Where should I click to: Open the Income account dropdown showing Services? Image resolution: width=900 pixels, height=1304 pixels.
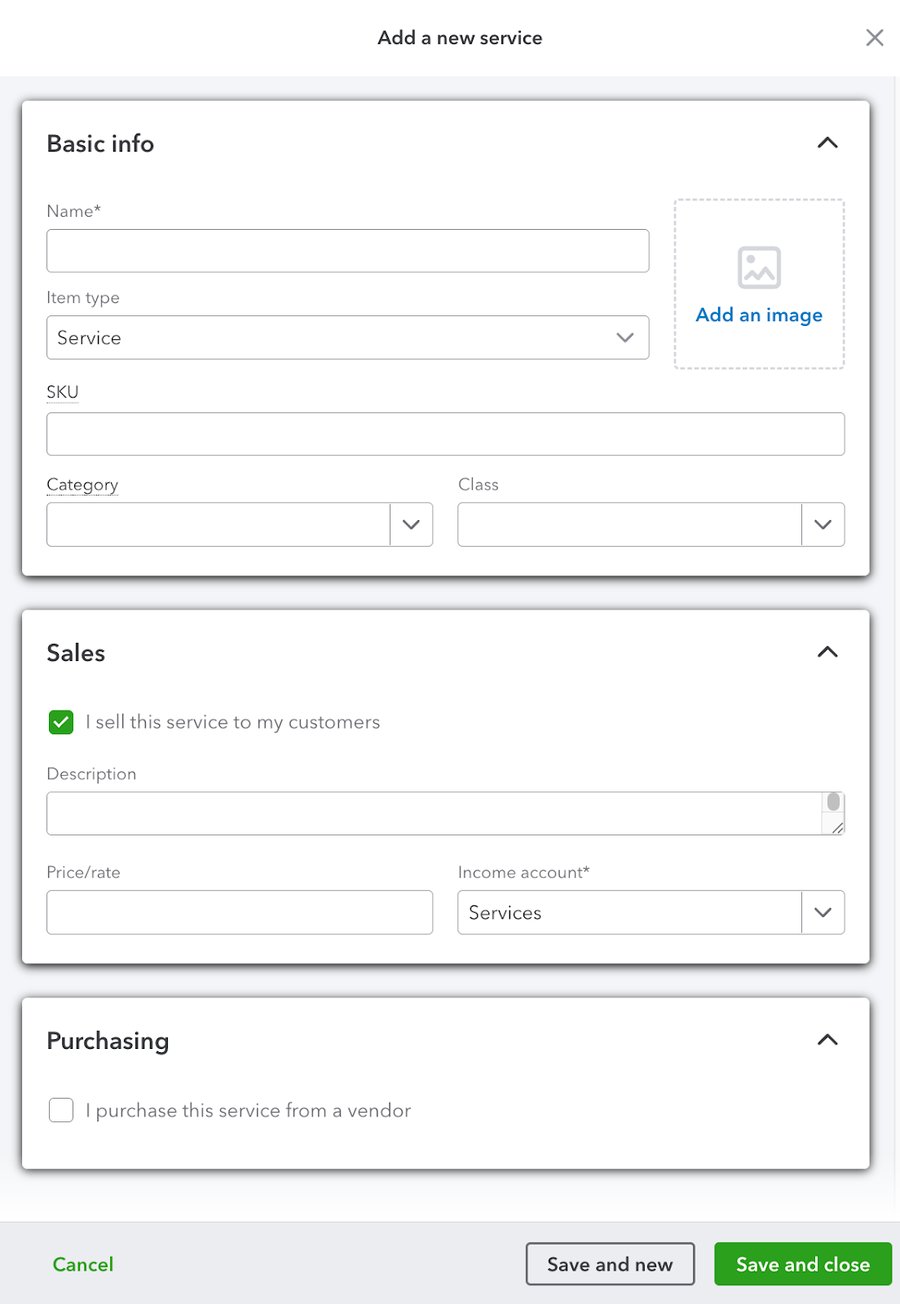tap(823, 912)
